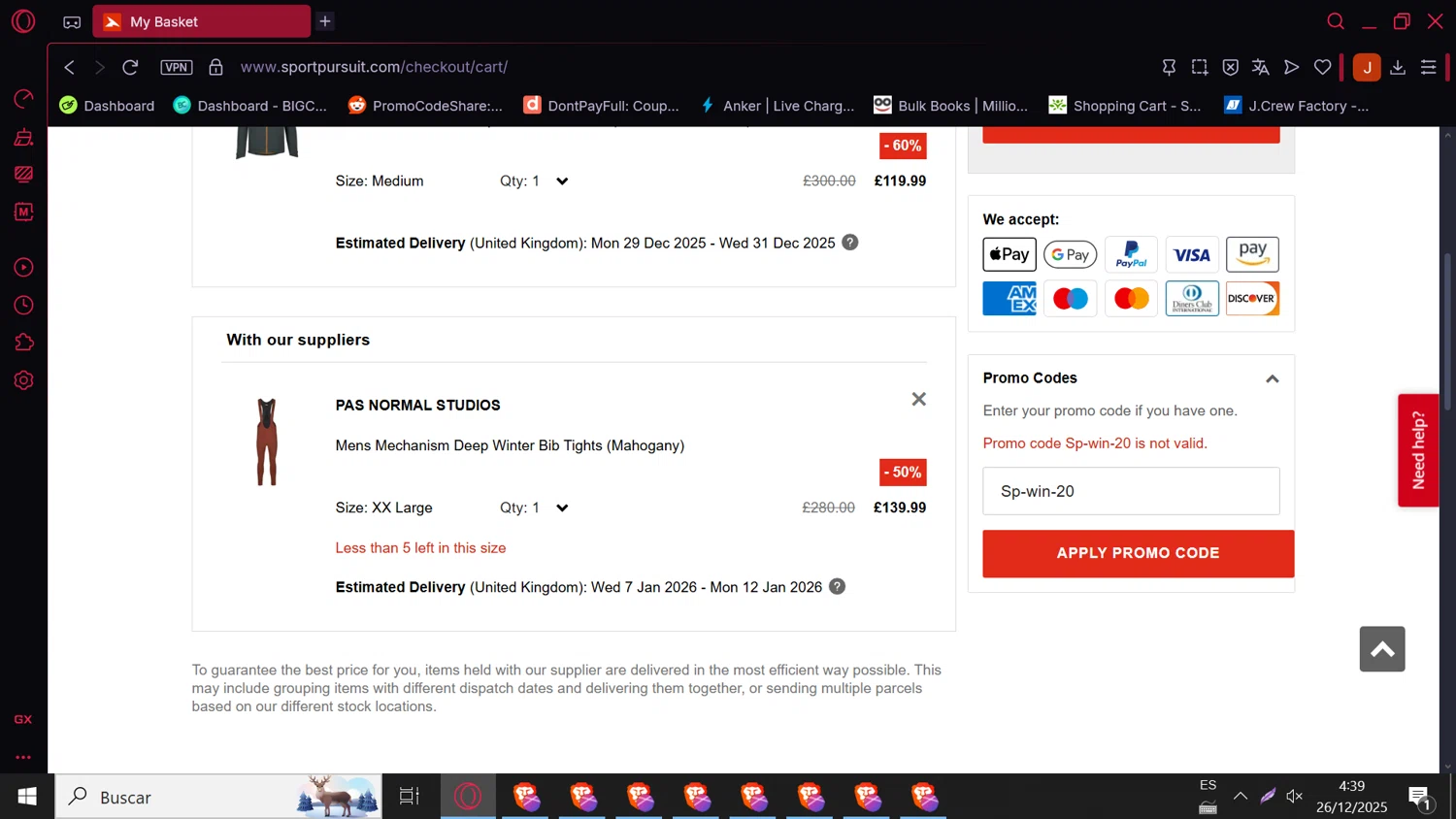Open the J profile account button
The width and height of the screenshot is (1456, 819).
[1367, 67]
